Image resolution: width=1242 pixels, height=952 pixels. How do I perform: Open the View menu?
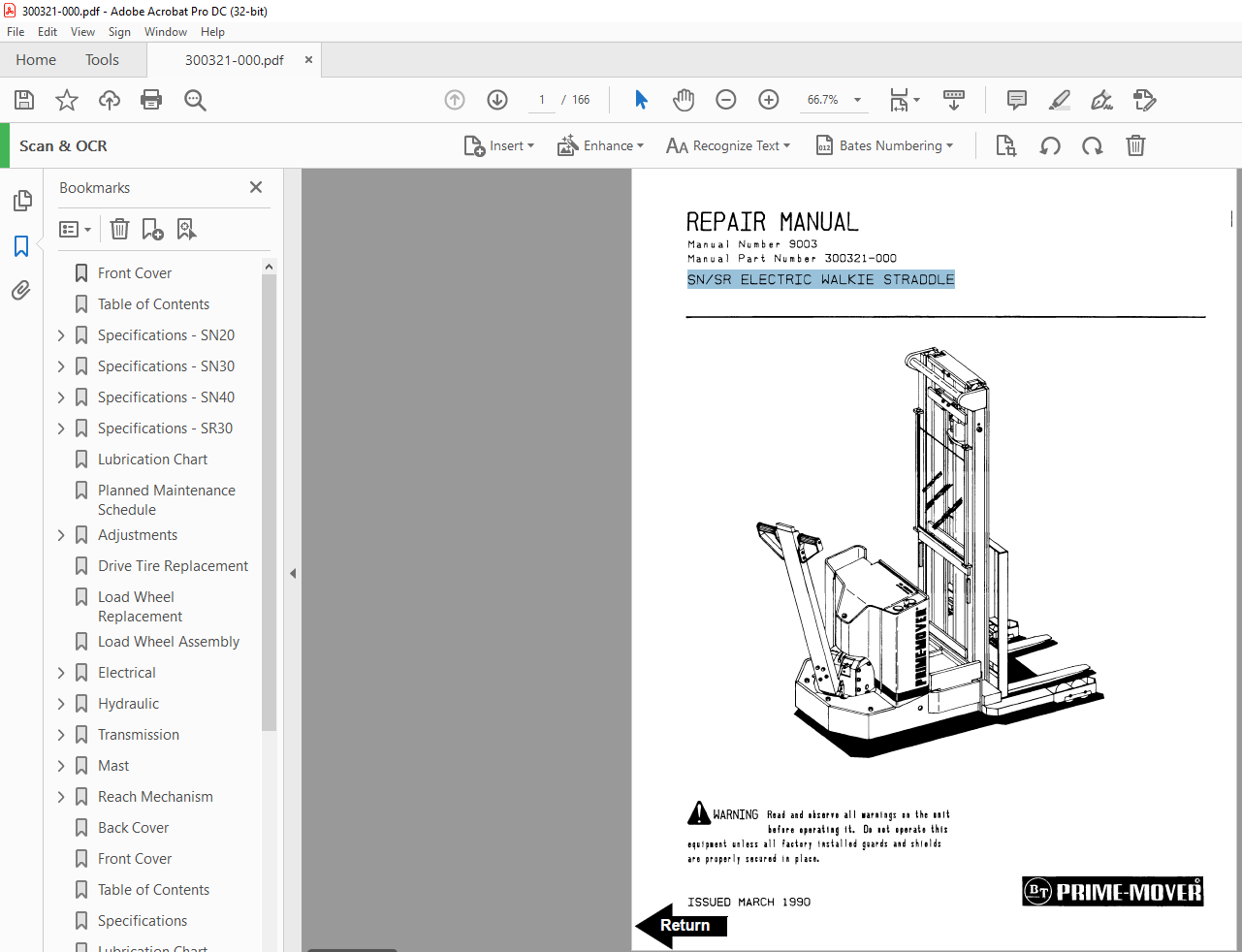pyautogui.click(x=82, y=32)
